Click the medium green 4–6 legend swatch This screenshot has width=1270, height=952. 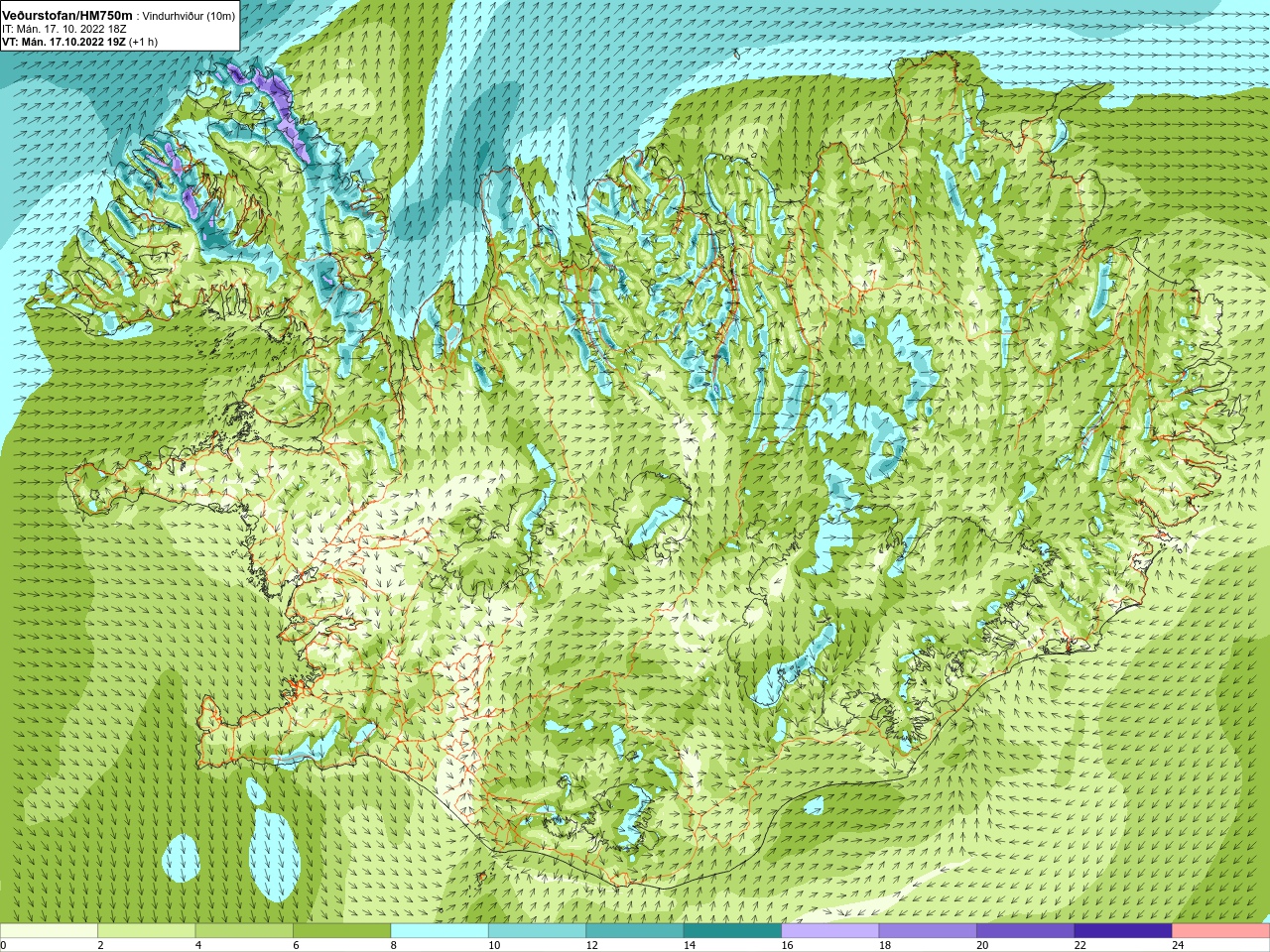244,931
